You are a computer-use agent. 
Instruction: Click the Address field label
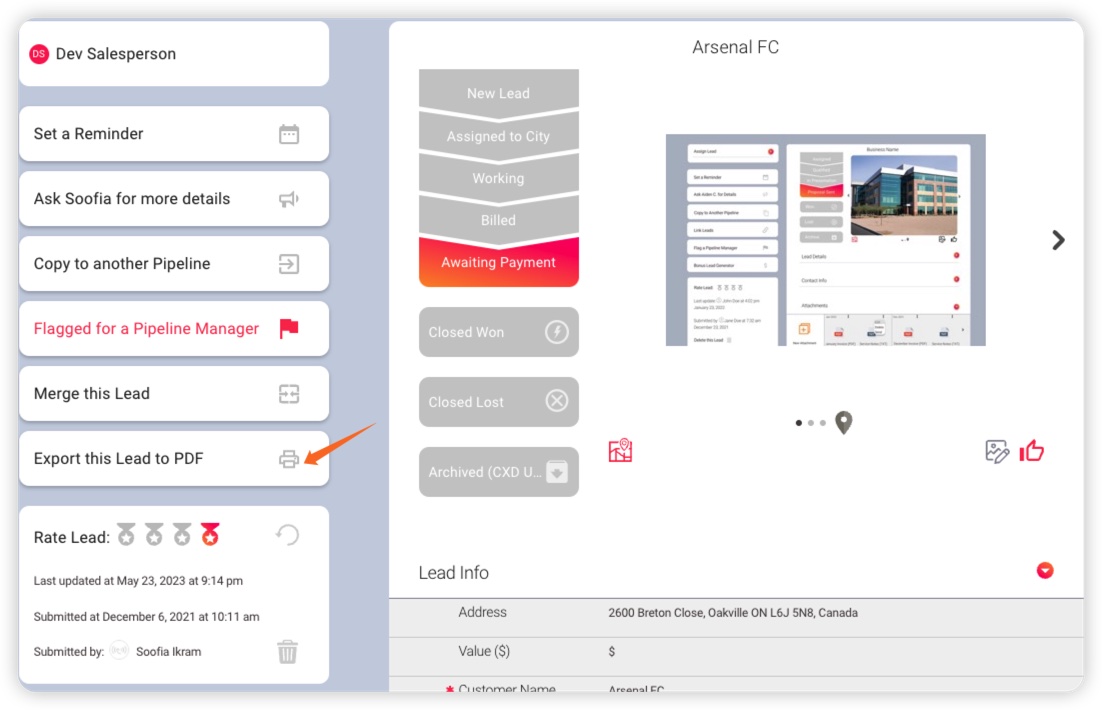click(x=482, y=612)
